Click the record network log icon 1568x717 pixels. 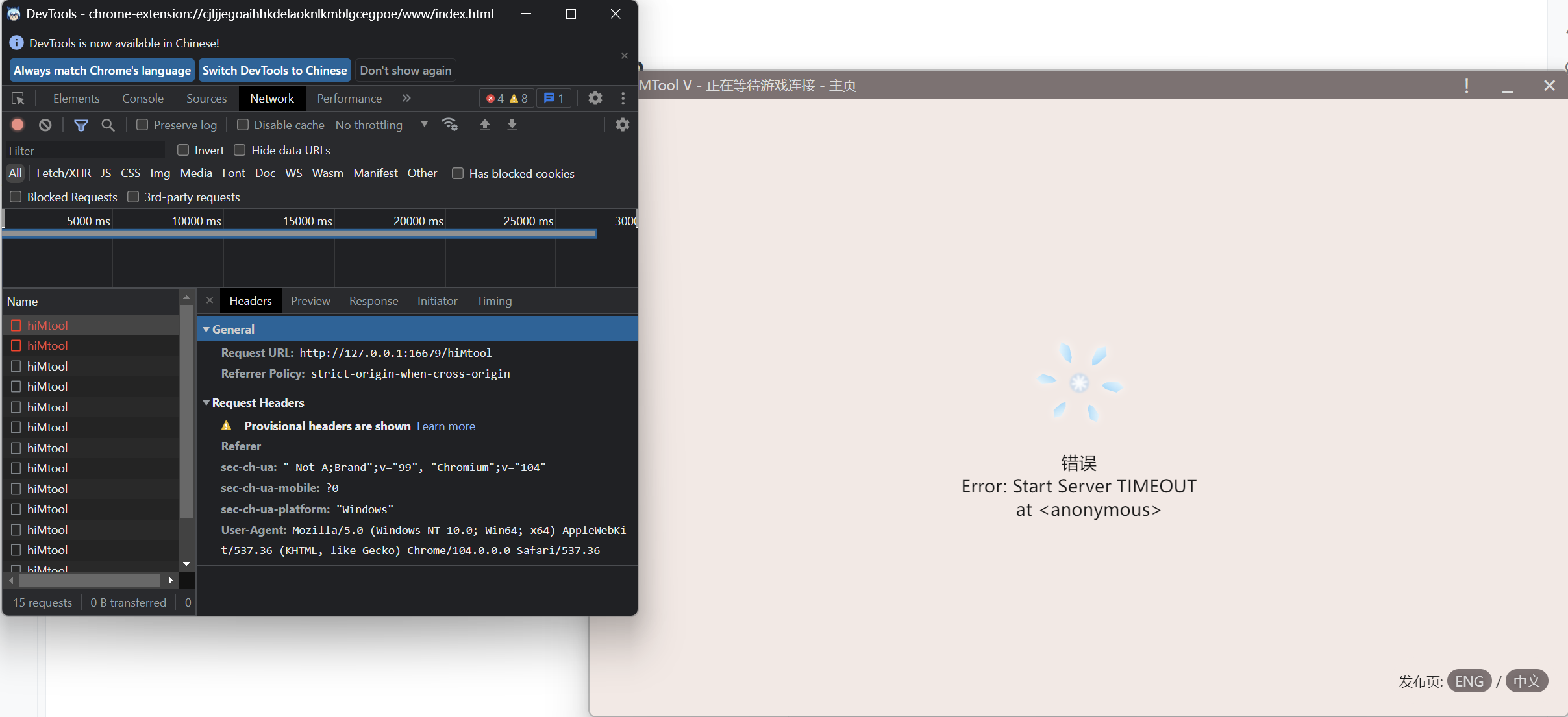coord(18,125)
